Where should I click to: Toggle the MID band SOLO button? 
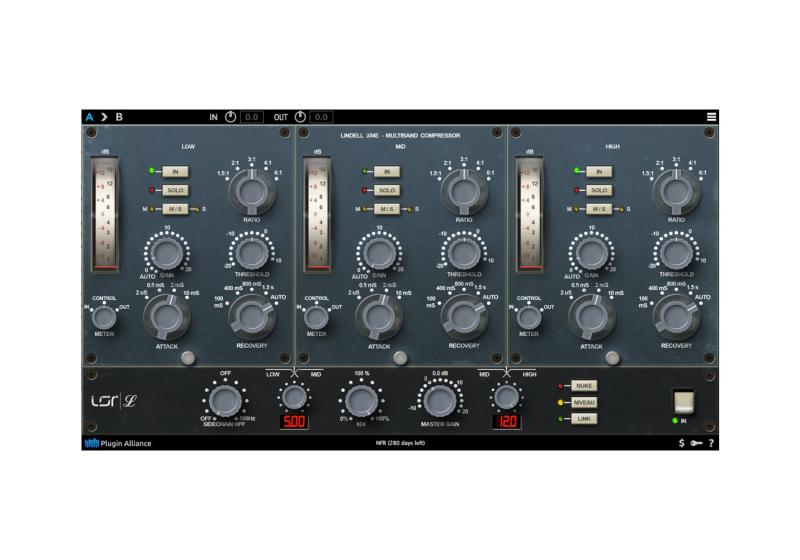pos(387,190)
